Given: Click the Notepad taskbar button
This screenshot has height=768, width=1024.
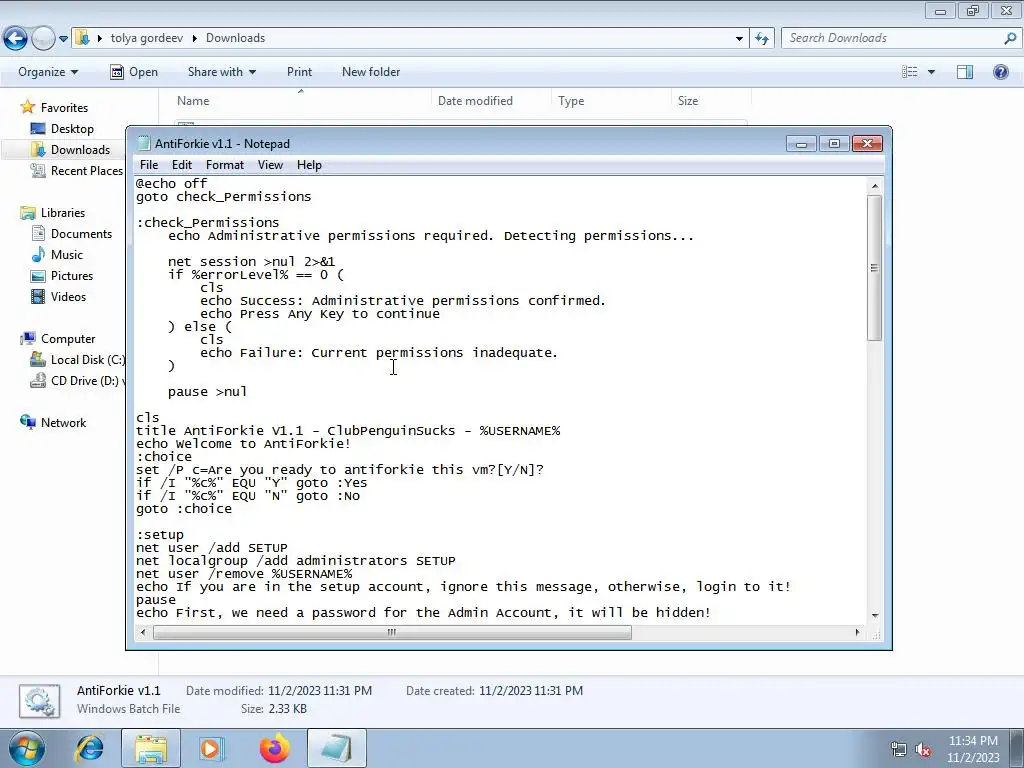Looking at the screenshot, I should (x=336, y=748).
